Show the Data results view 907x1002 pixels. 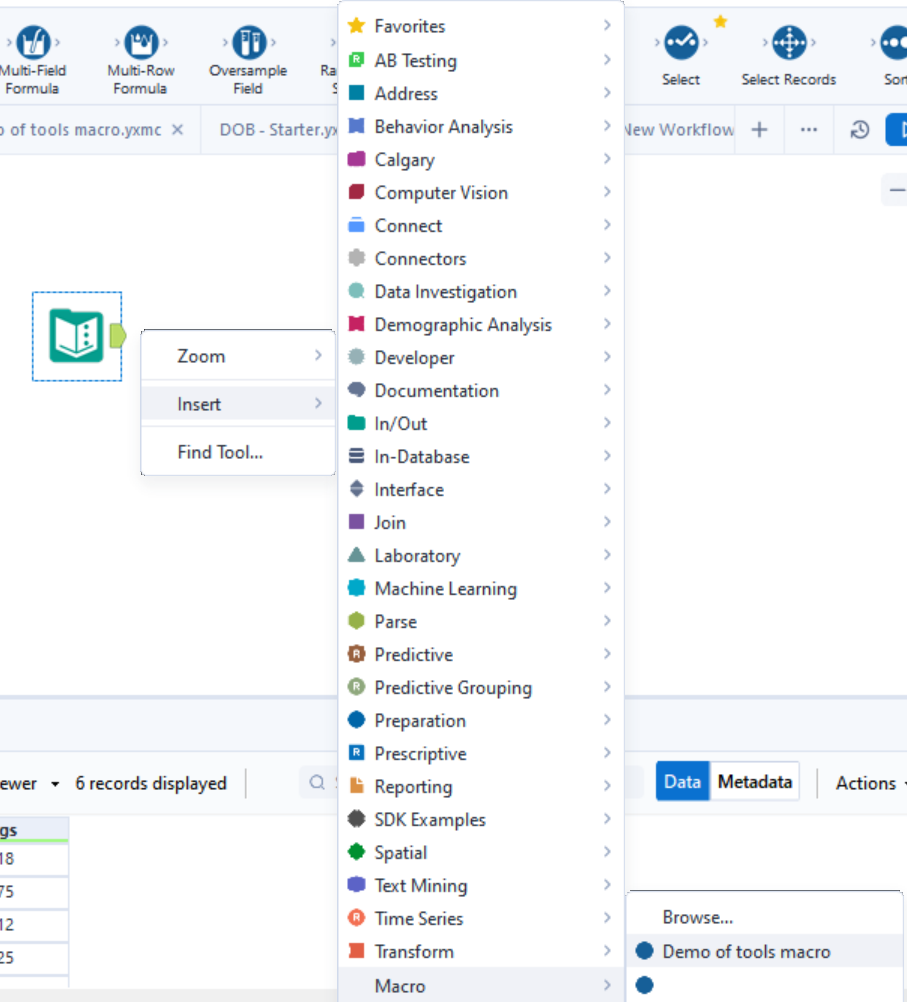[683, 782]
